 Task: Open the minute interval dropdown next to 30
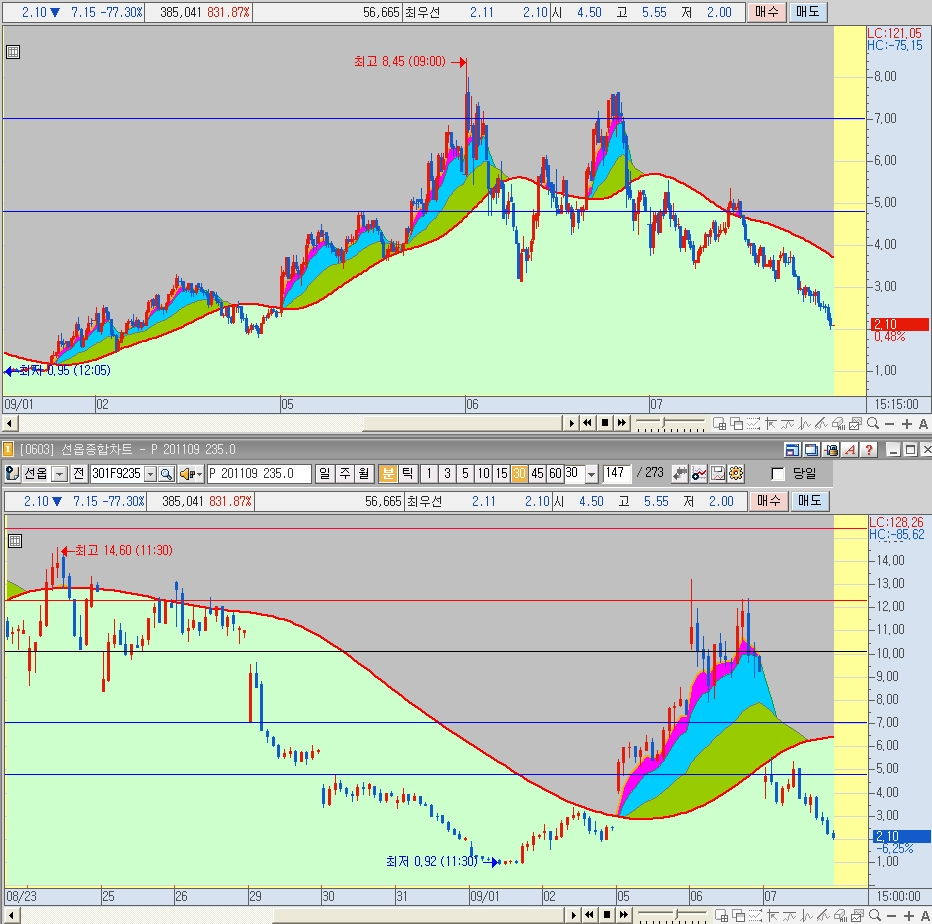pyautogui.click(x=591, y=473)
